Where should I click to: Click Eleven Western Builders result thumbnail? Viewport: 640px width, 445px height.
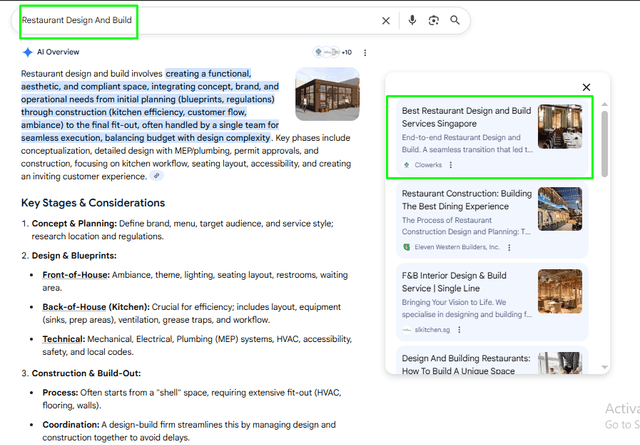pos(560,209)
